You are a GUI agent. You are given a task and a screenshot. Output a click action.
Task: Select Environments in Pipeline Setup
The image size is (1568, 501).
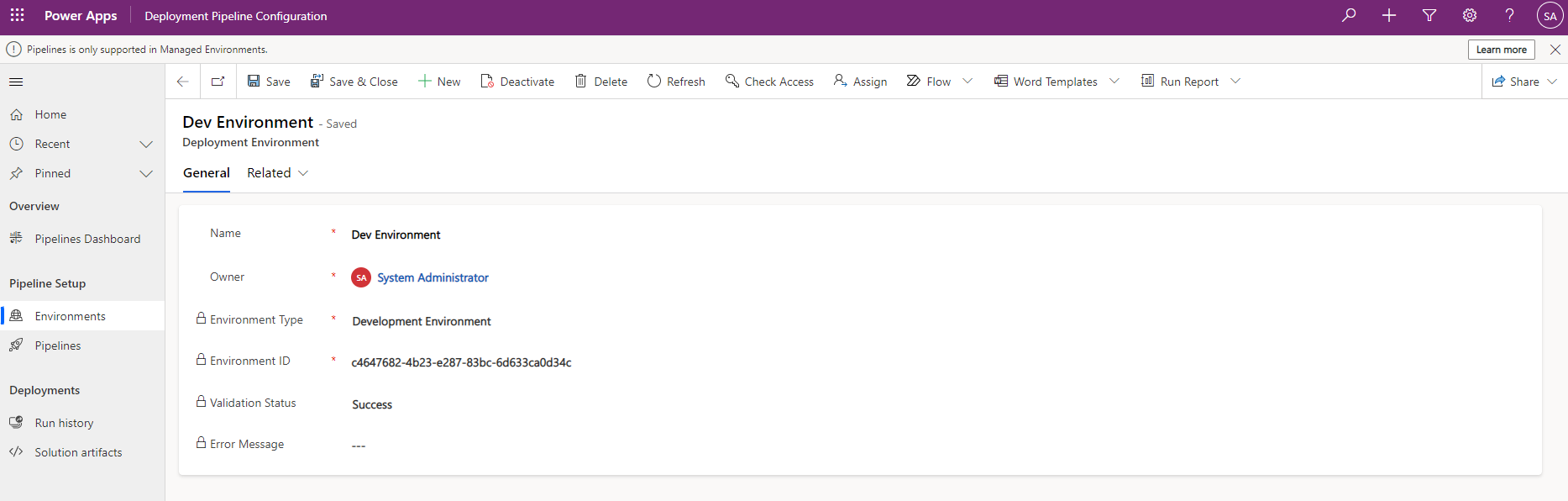point(82,316)
